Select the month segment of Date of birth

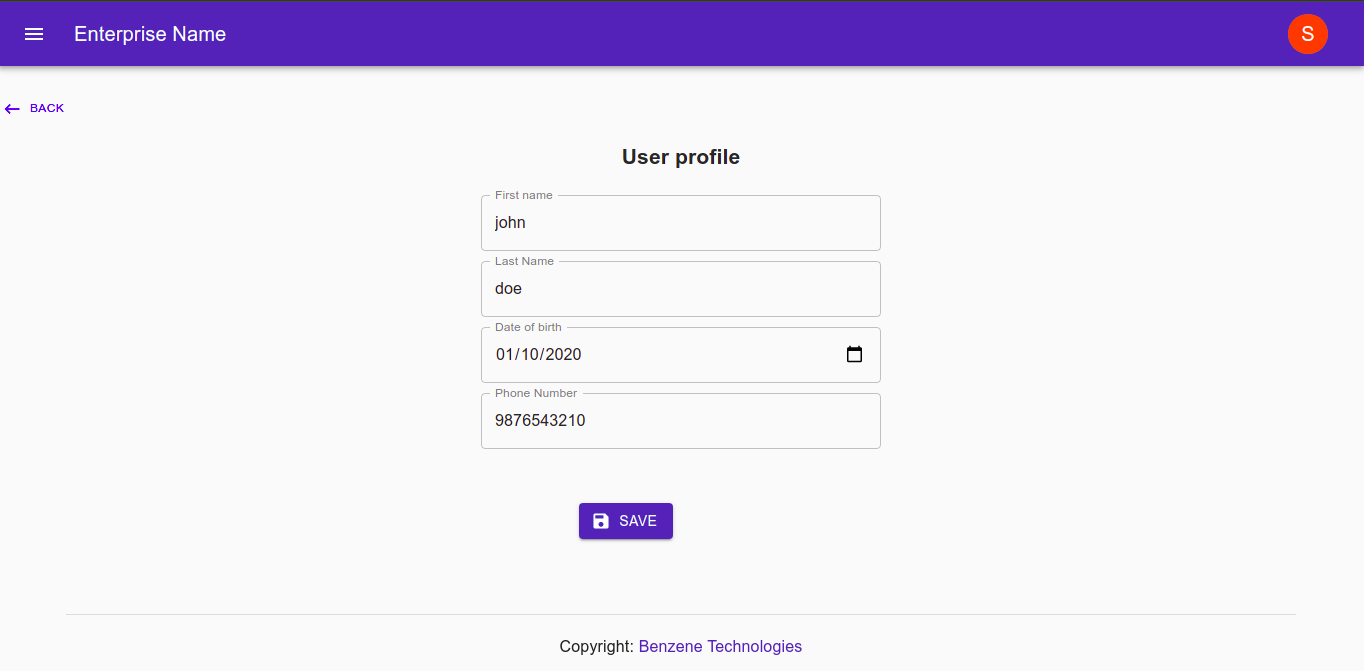point(504,355)
